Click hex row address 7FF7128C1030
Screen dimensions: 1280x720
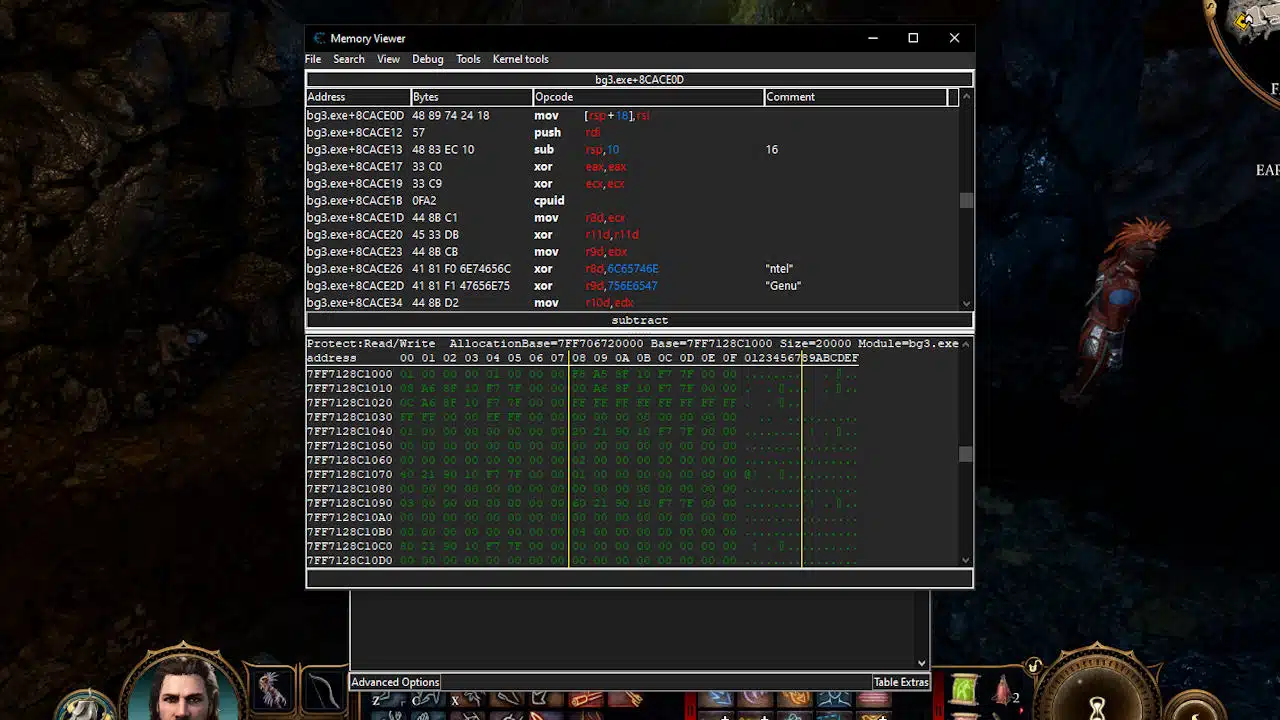(350, 417)
